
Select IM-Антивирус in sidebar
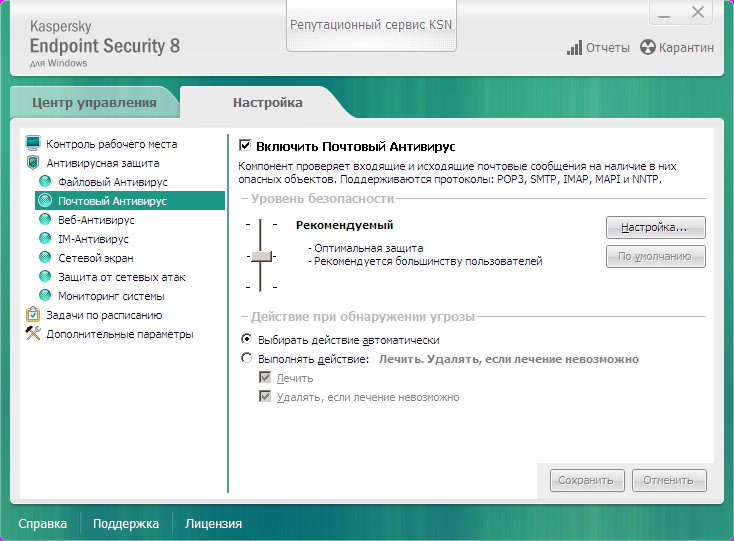tap(93, 239)
